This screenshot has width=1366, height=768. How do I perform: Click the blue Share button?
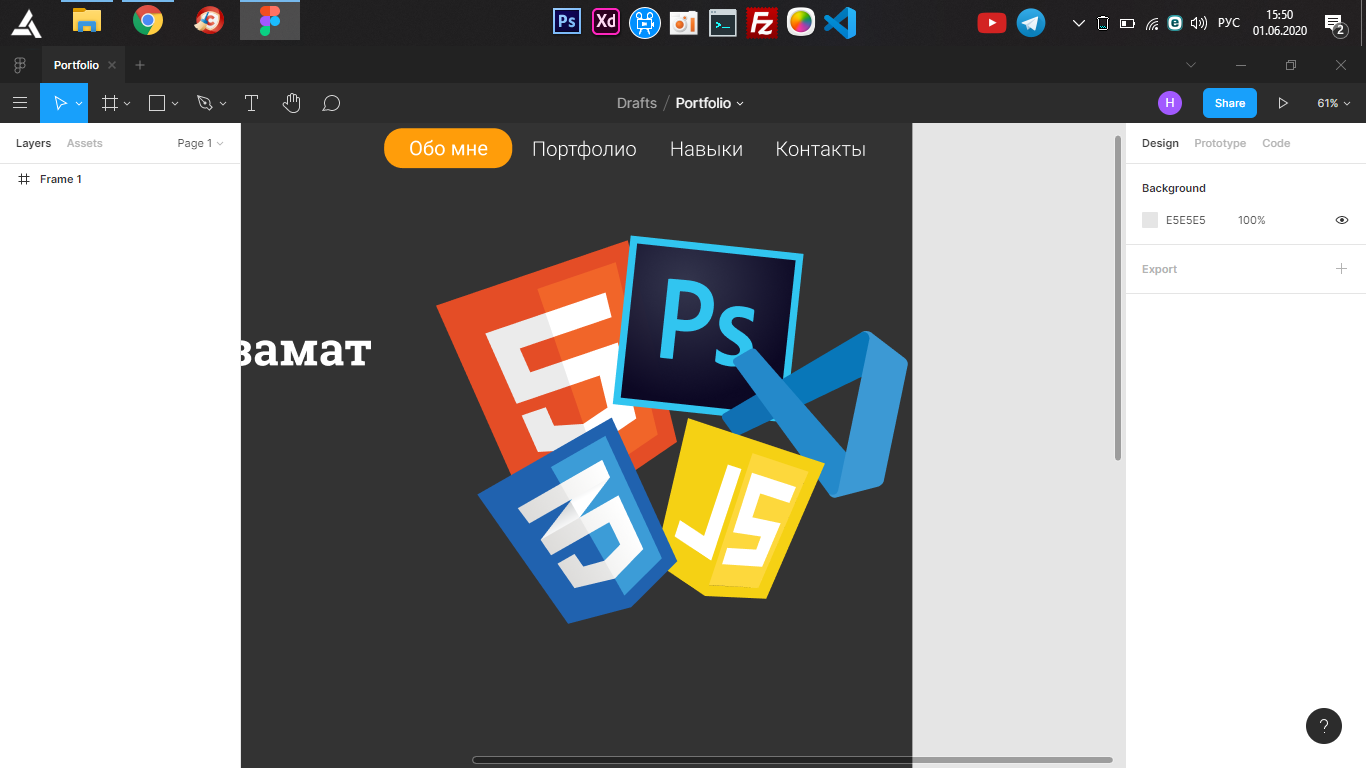click(1230, 103)
